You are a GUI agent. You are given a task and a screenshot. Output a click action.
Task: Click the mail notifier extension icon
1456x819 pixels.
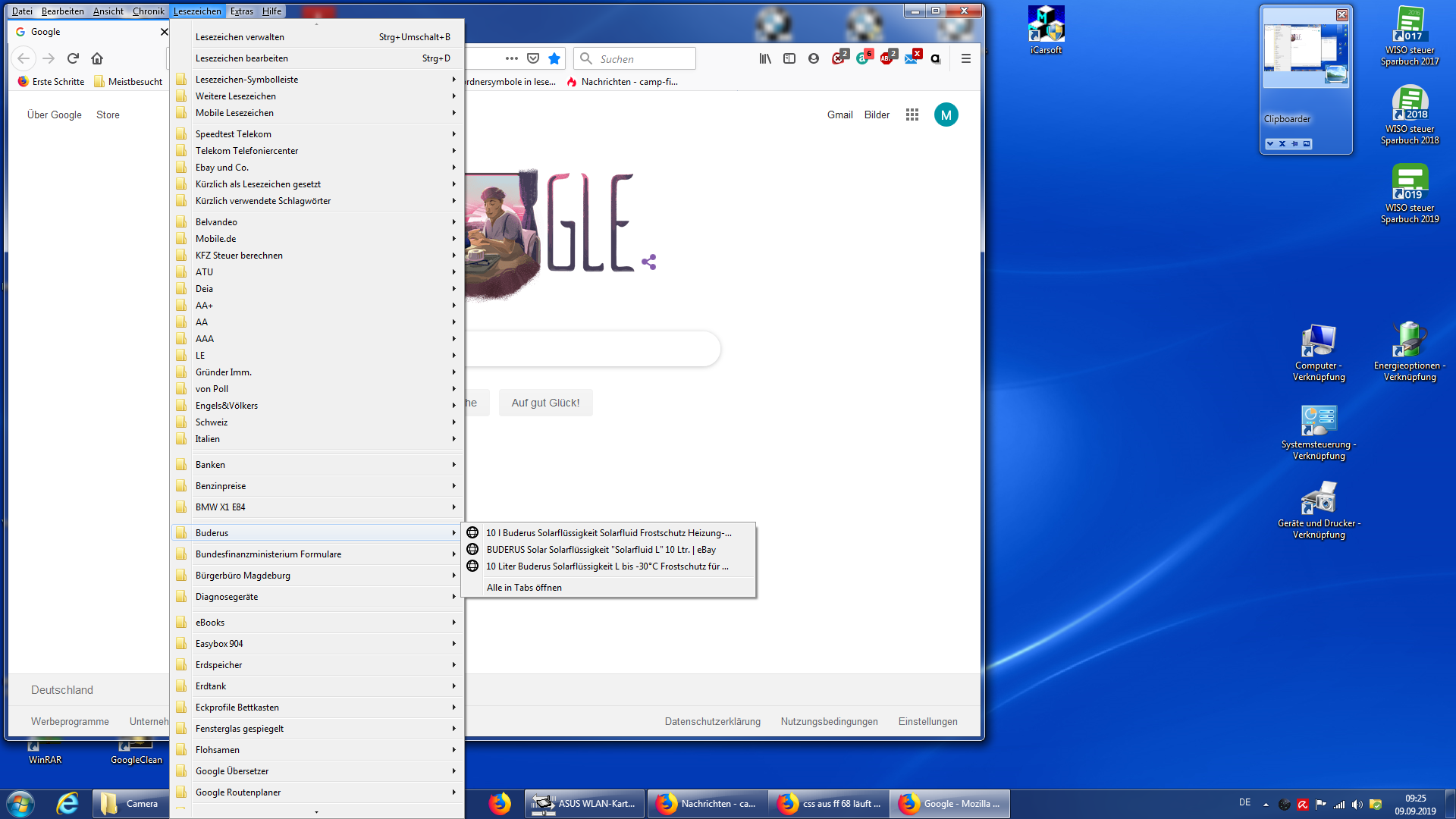(x=912, y=58)
